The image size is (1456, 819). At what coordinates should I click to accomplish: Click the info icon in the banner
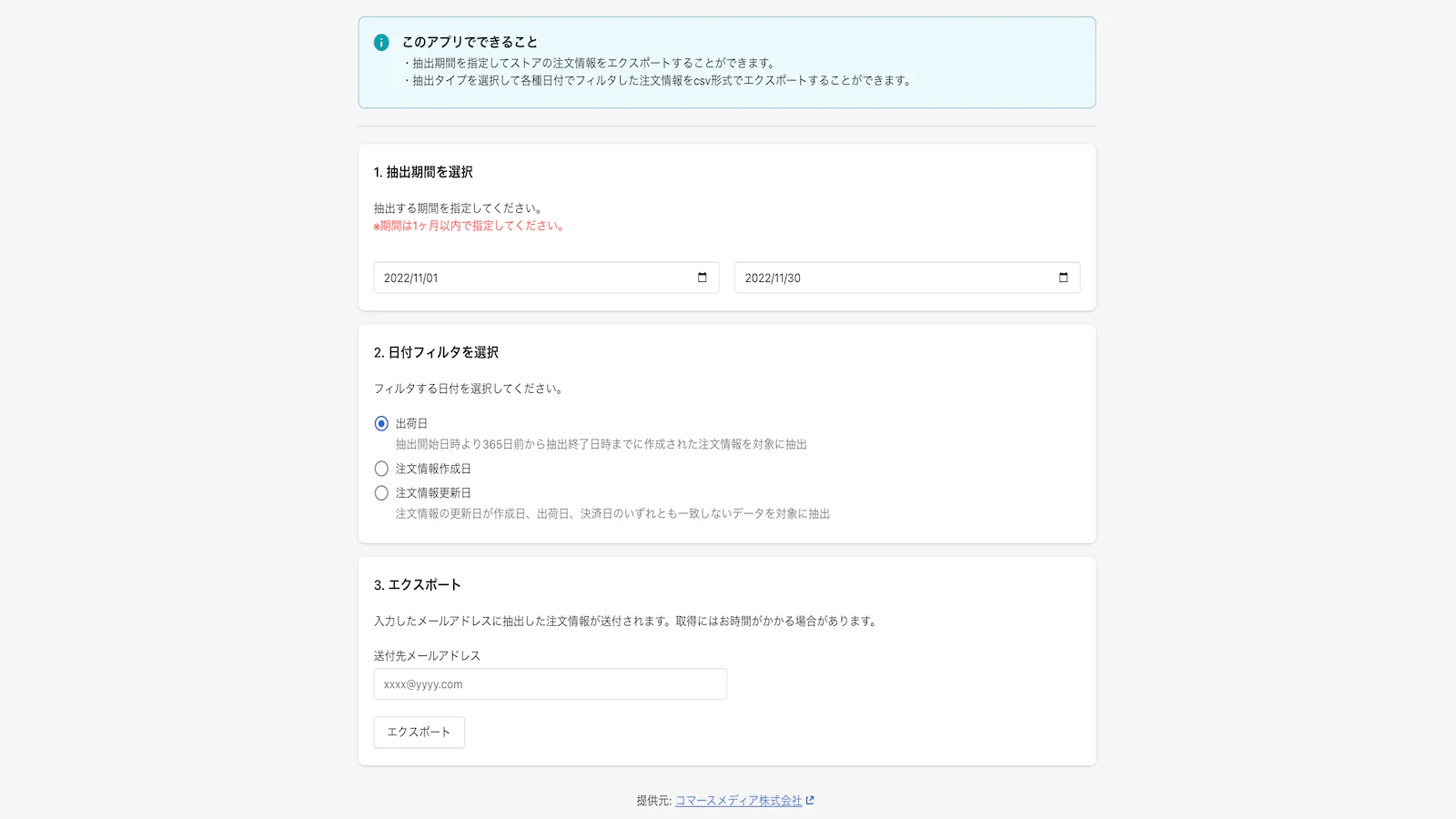381,42
